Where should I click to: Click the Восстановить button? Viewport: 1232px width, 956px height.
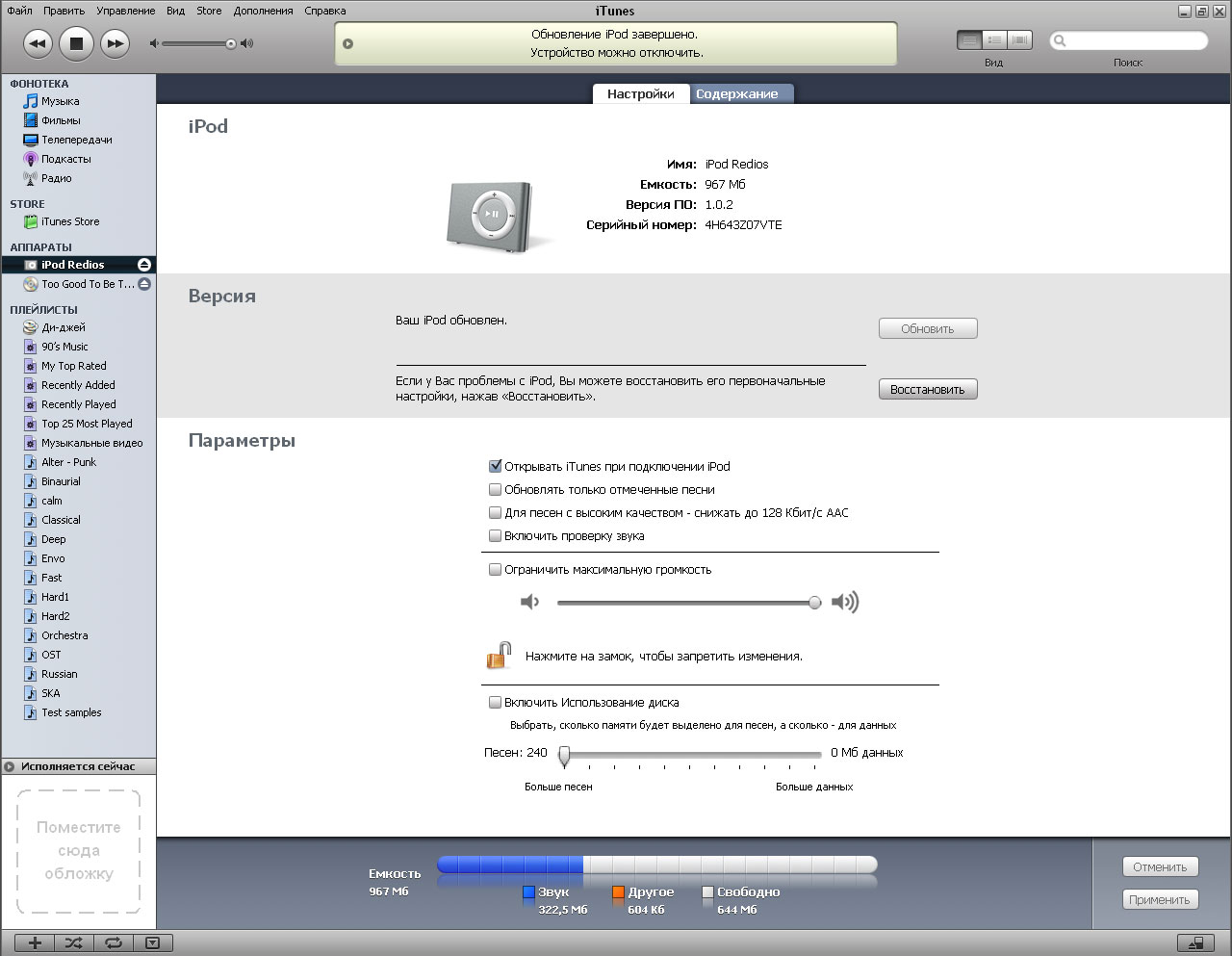tap(928, 389)
